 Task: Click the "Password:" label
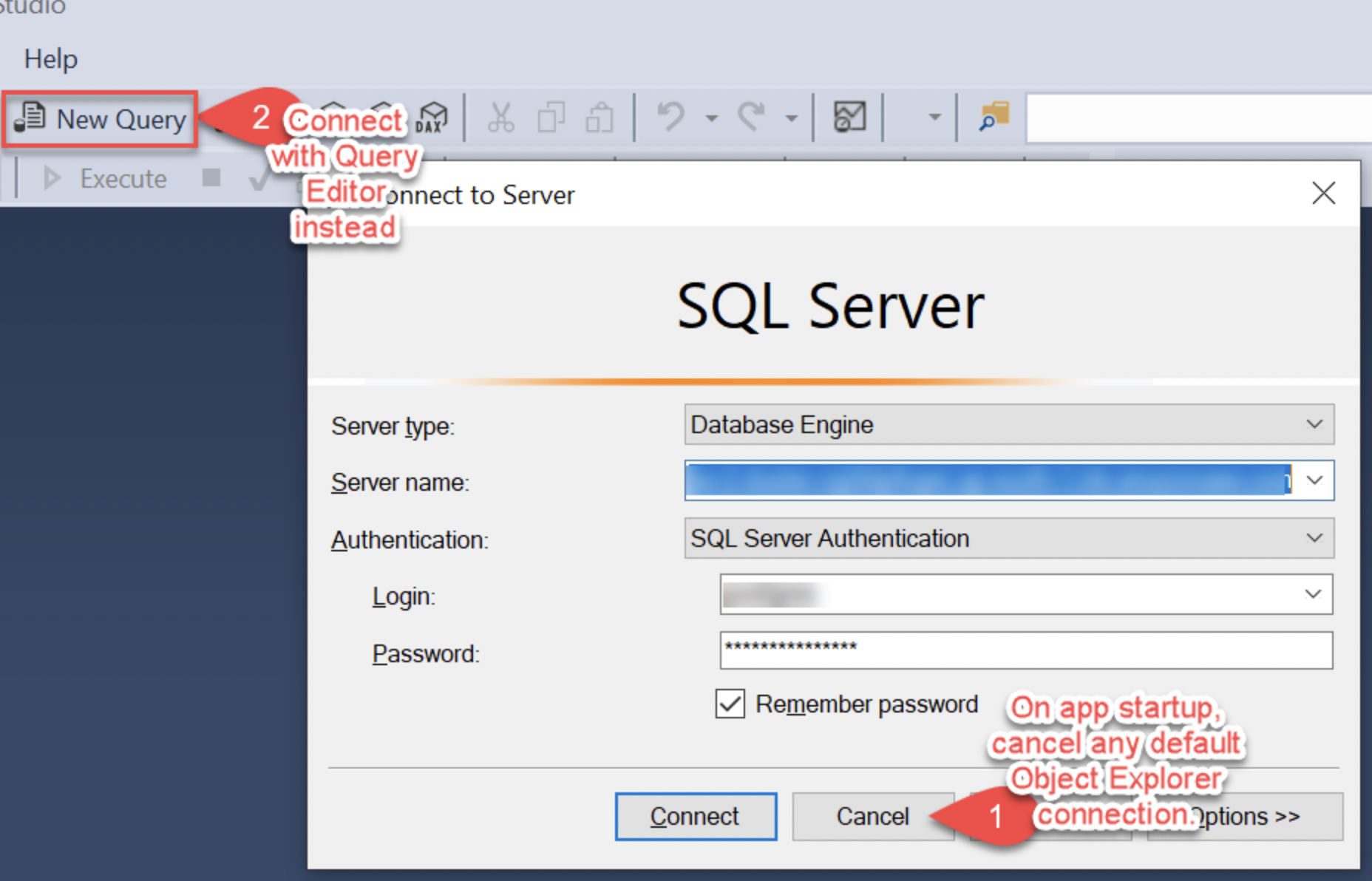click(426, 654)
